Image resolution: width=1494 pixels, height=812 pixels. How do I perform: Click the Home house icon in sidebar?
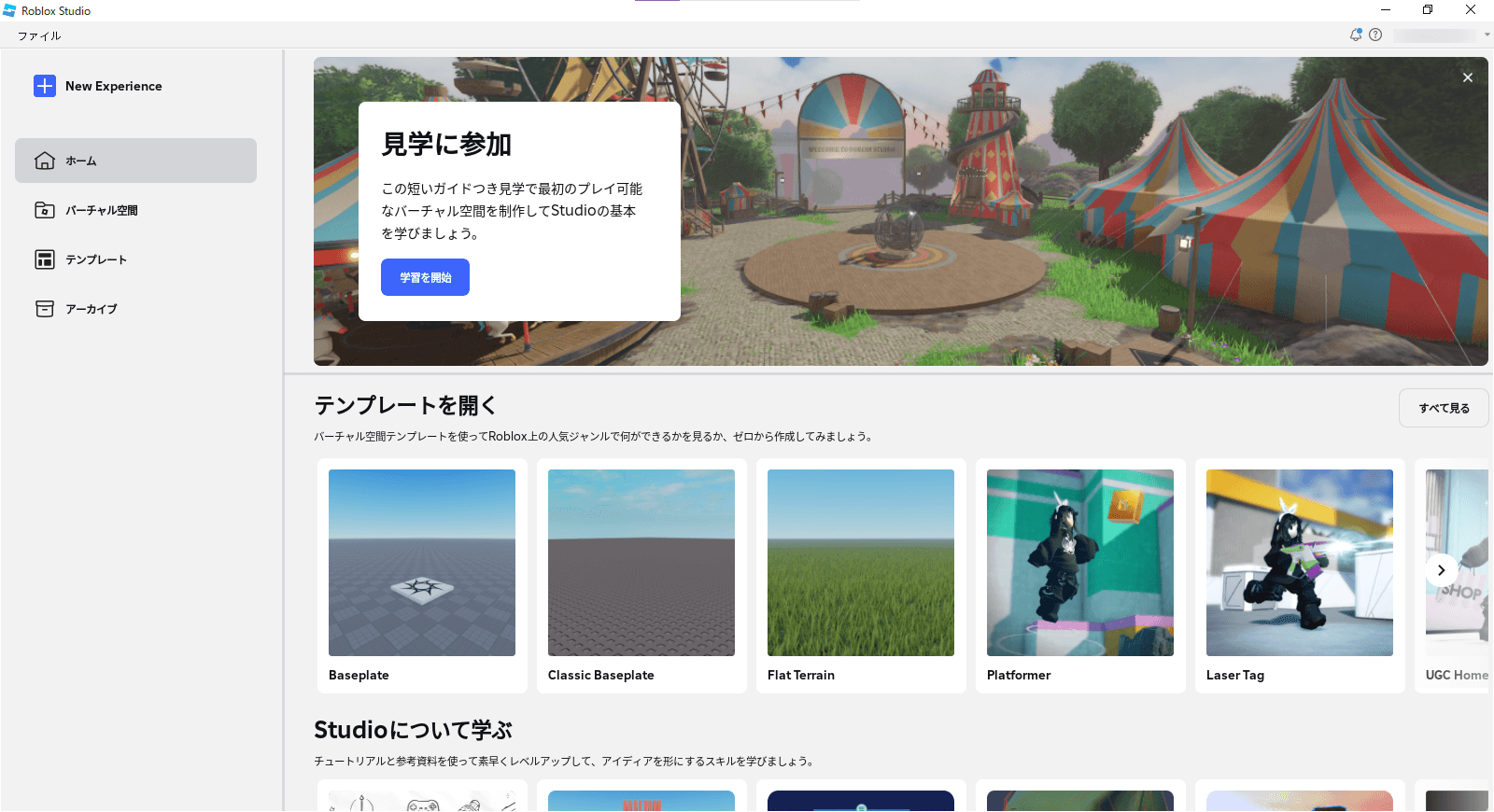coord(44,161)
